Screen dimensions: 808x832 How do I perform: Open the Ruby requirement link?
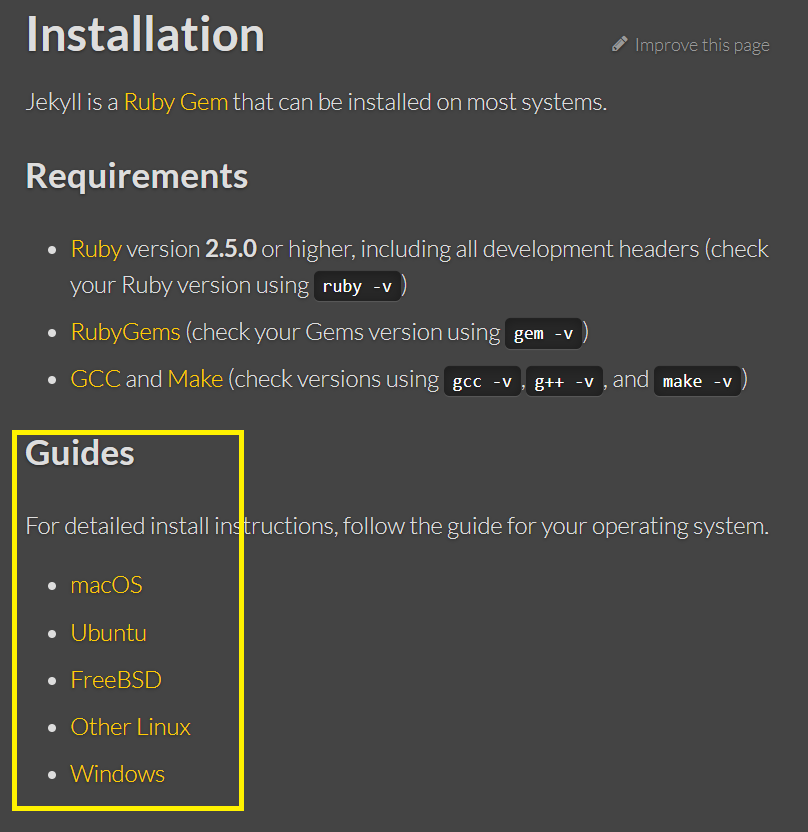coord(96,249)
